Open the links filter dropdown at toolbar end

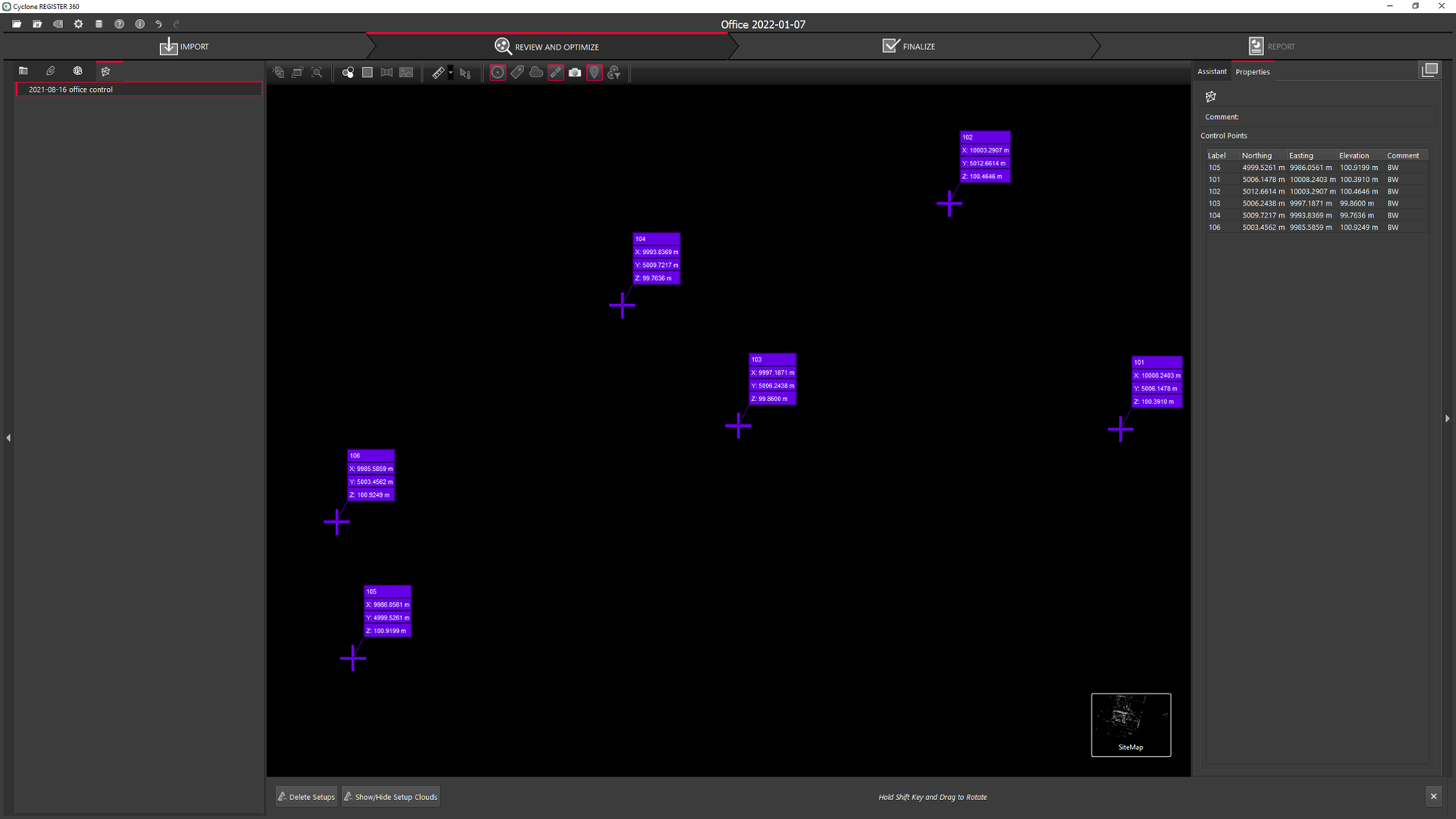615,73
